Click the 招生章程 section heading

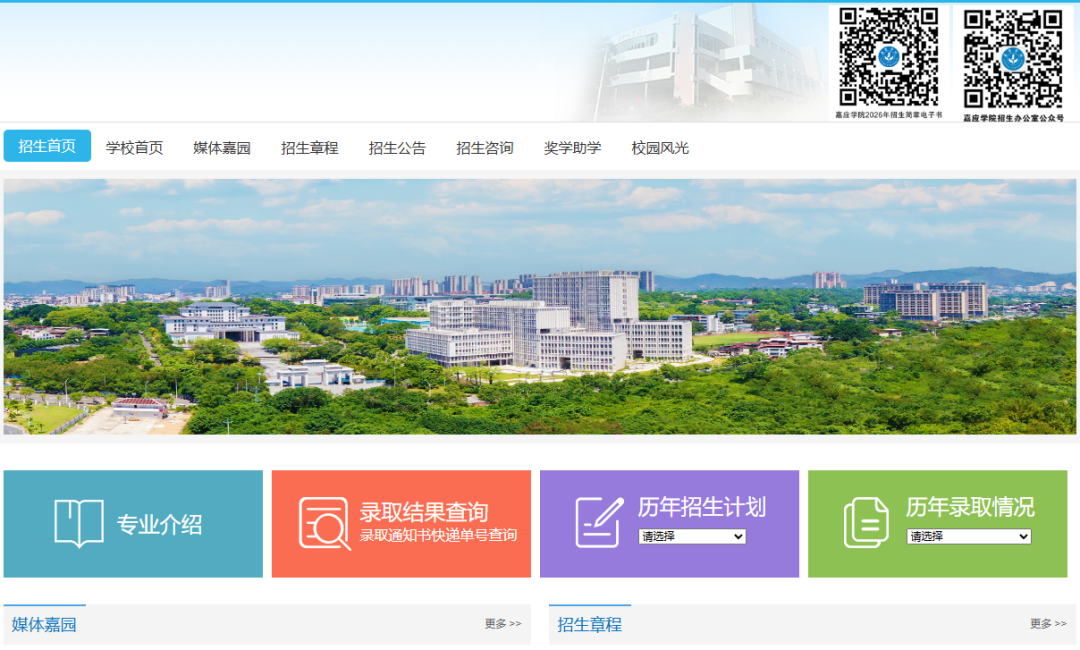[590, 625]
